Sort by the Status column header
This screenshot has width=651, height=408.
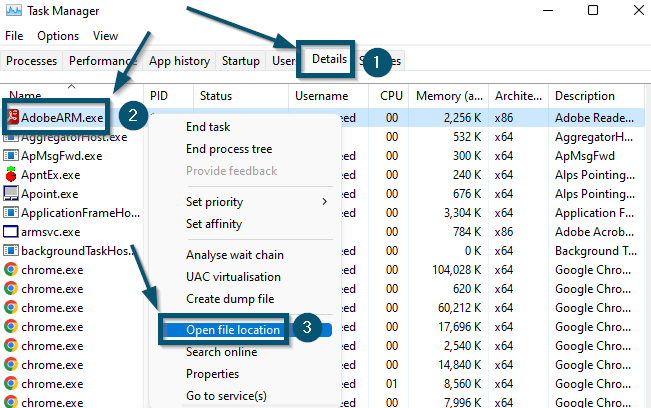[216, 96]
